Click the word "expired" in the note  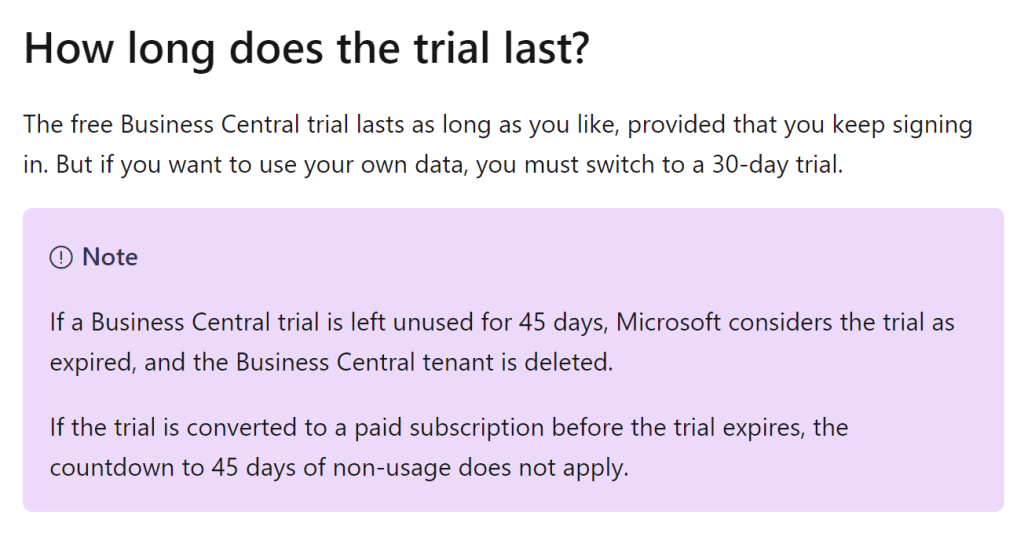pyautogui.click(x=91, y=362)
